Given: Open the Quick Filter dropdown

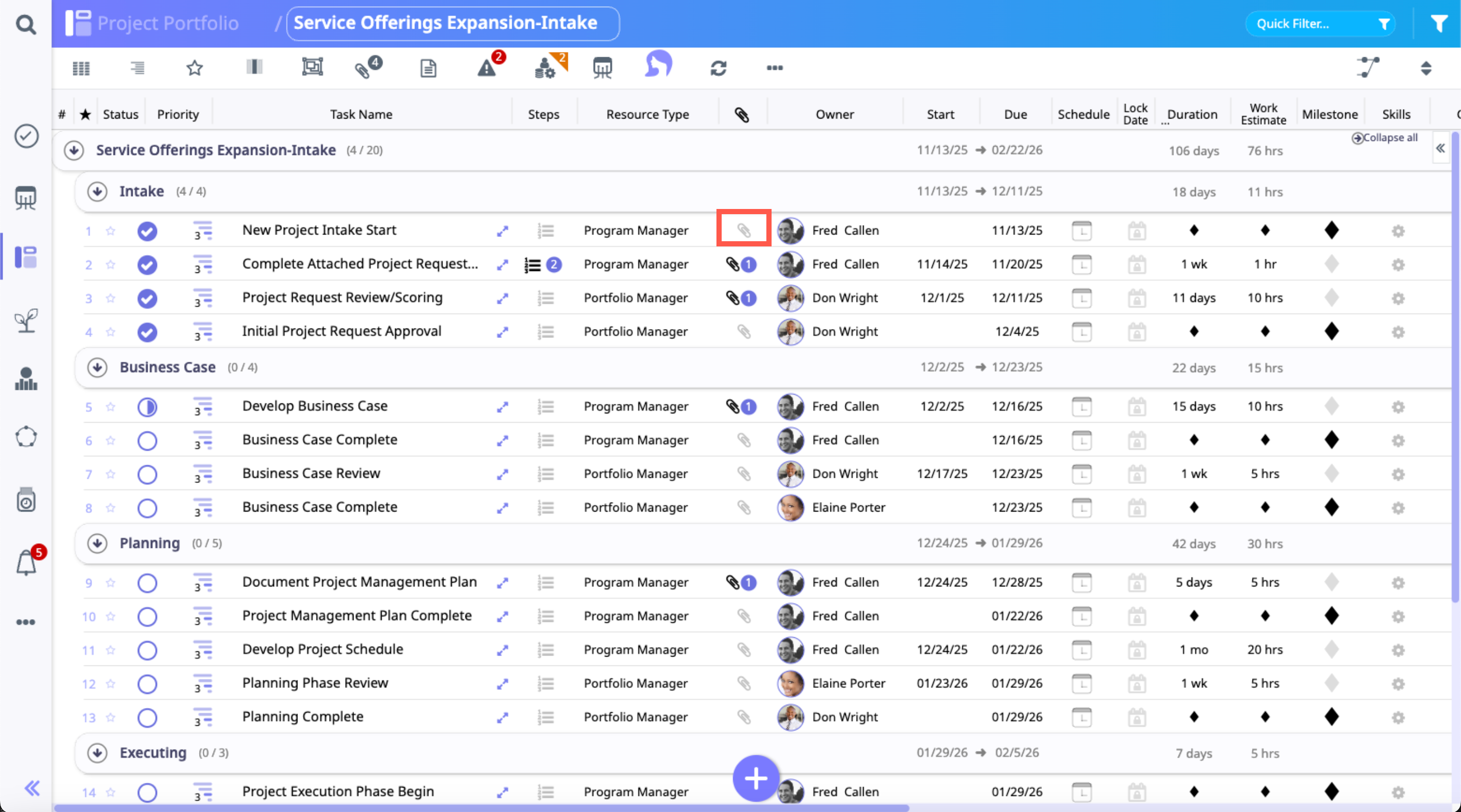Looking at the screenshot, I should tap(1319, 24).
